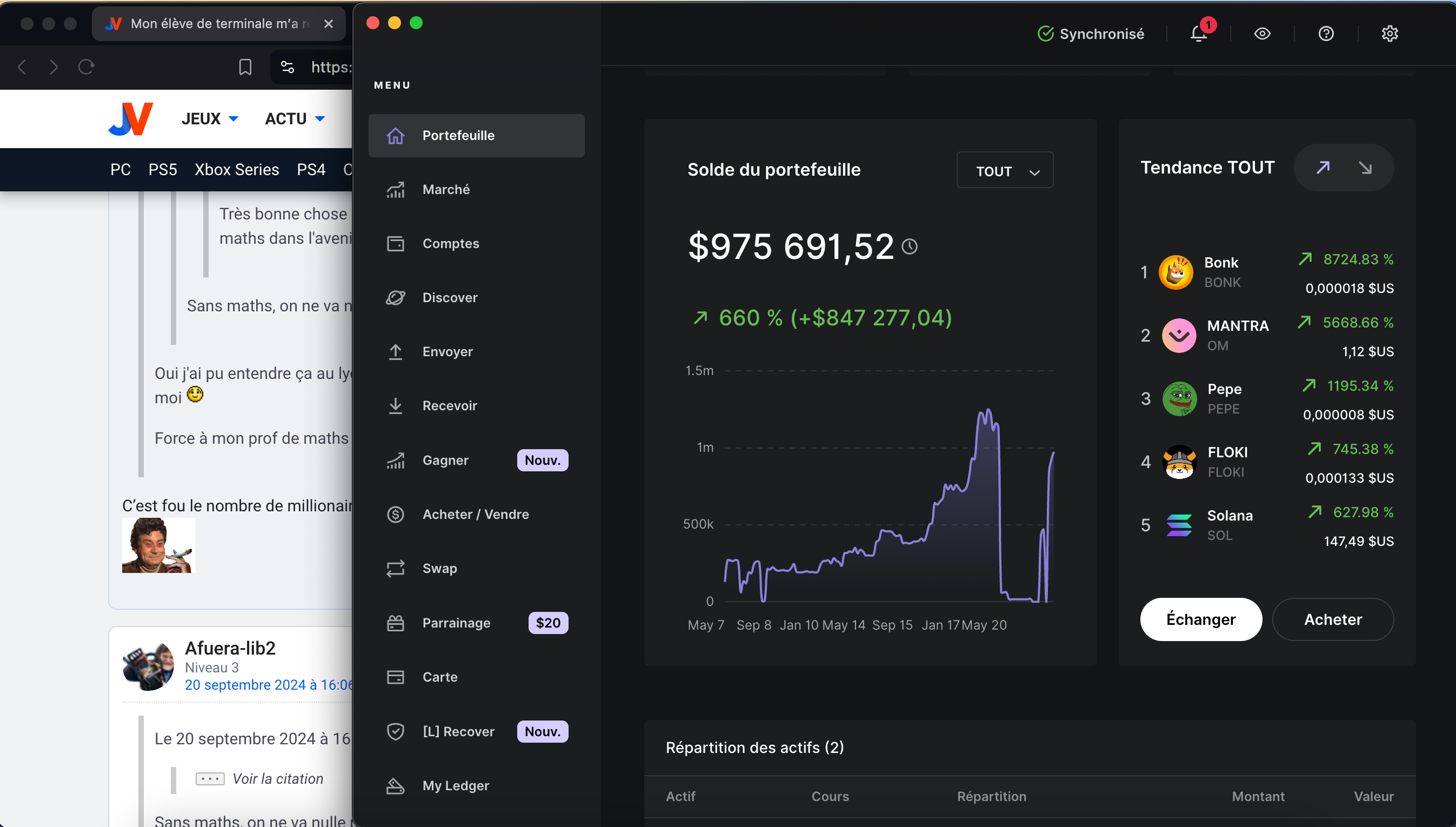Open Recevoir in the sidebar menu
The image size is (1456, 827).
(x=477, y=405)
